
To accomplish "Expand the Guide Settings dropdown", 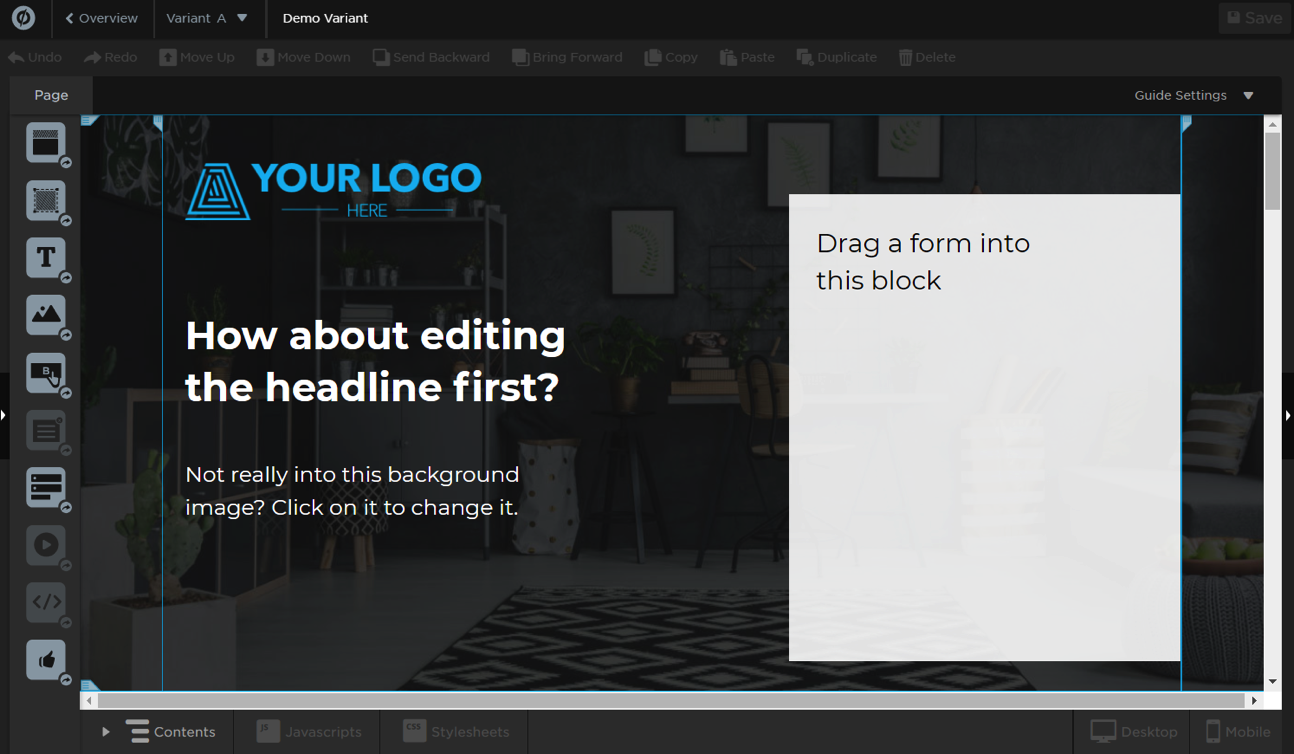I will [1194, 95].
